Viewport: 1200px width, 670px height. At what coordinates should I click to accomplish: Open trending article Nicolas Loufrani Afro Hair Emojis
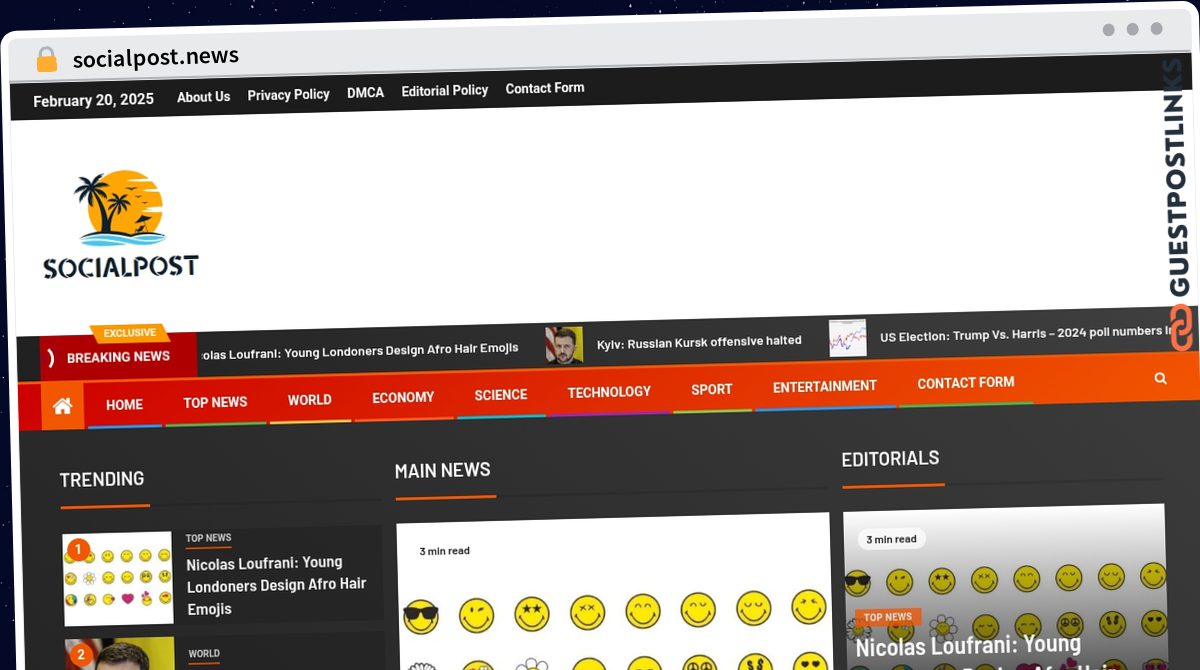[x=276, y=585]
